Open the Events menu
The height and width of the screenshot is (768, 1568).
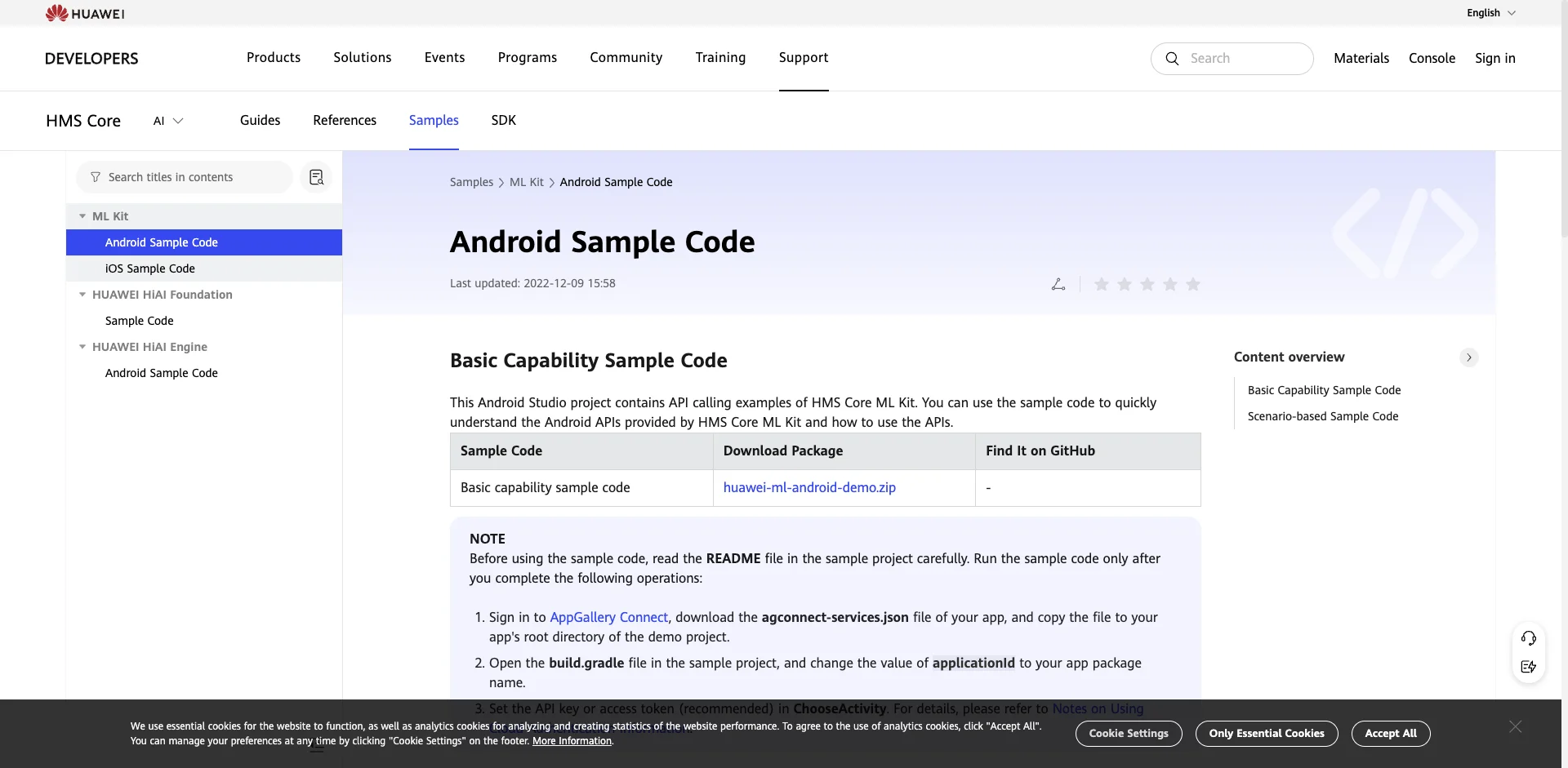point(444,57)
